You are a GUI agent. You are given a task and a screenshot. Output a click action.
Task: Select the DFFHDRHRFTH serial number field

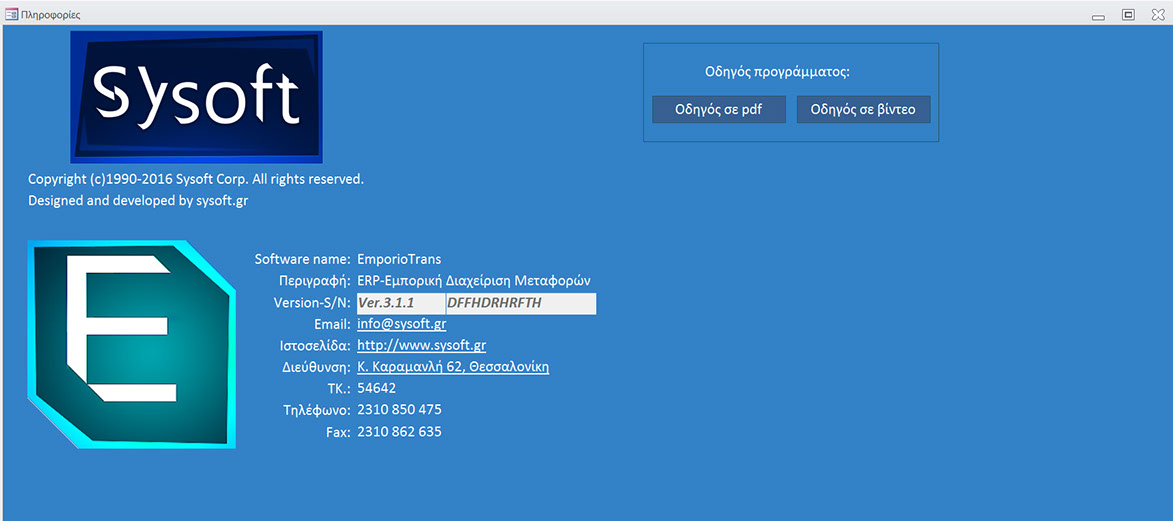[x=520, y=303]
